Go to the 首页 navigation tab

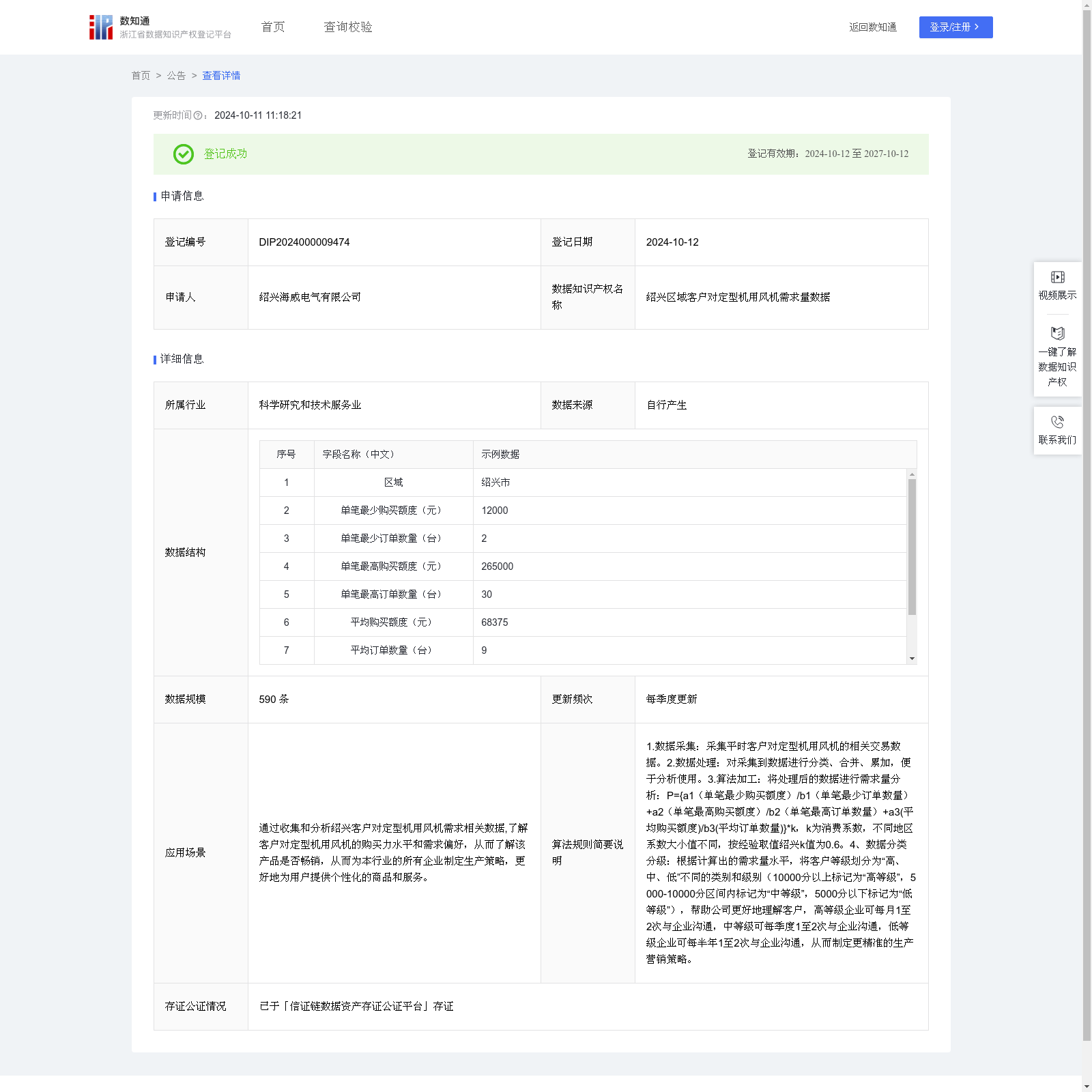pos(273,27)
